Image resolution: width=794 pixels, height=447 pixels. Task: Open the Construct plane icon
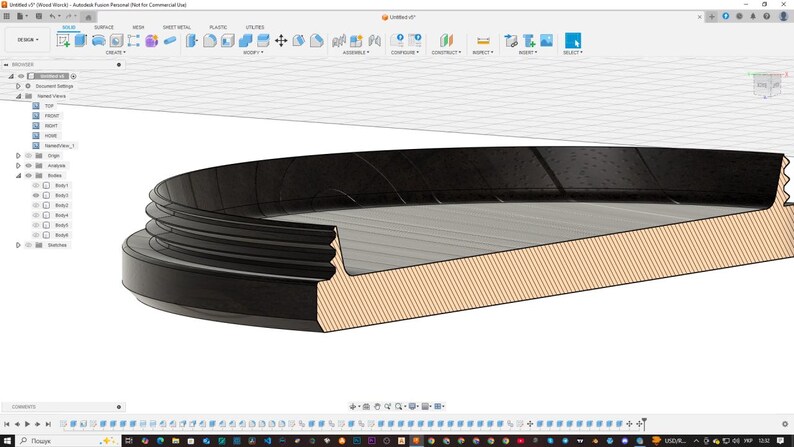pos(446,40)
